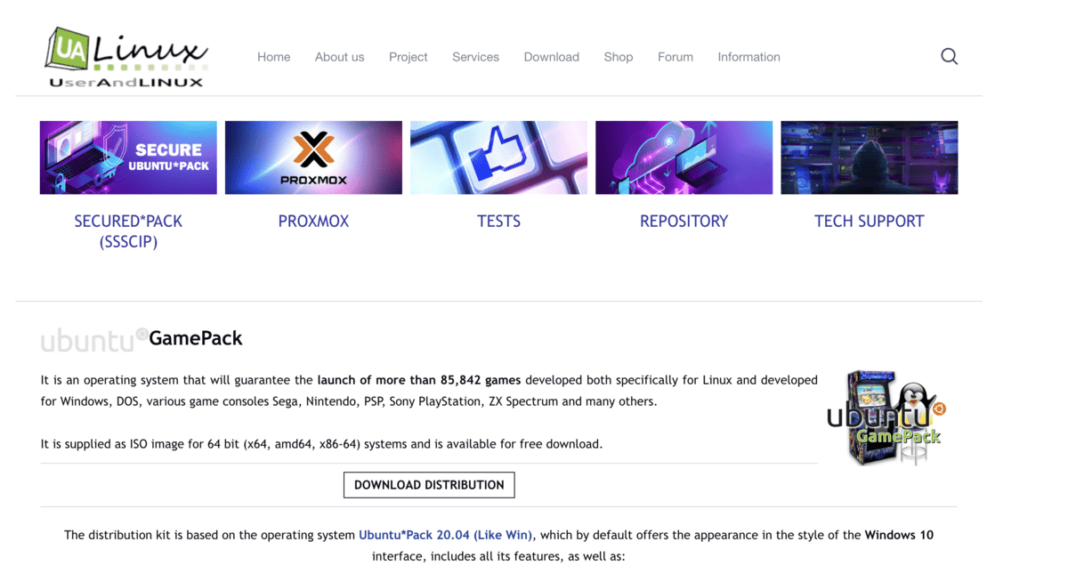
Task: Click the Tech Support hacker image
Action: tap(869, 157)
